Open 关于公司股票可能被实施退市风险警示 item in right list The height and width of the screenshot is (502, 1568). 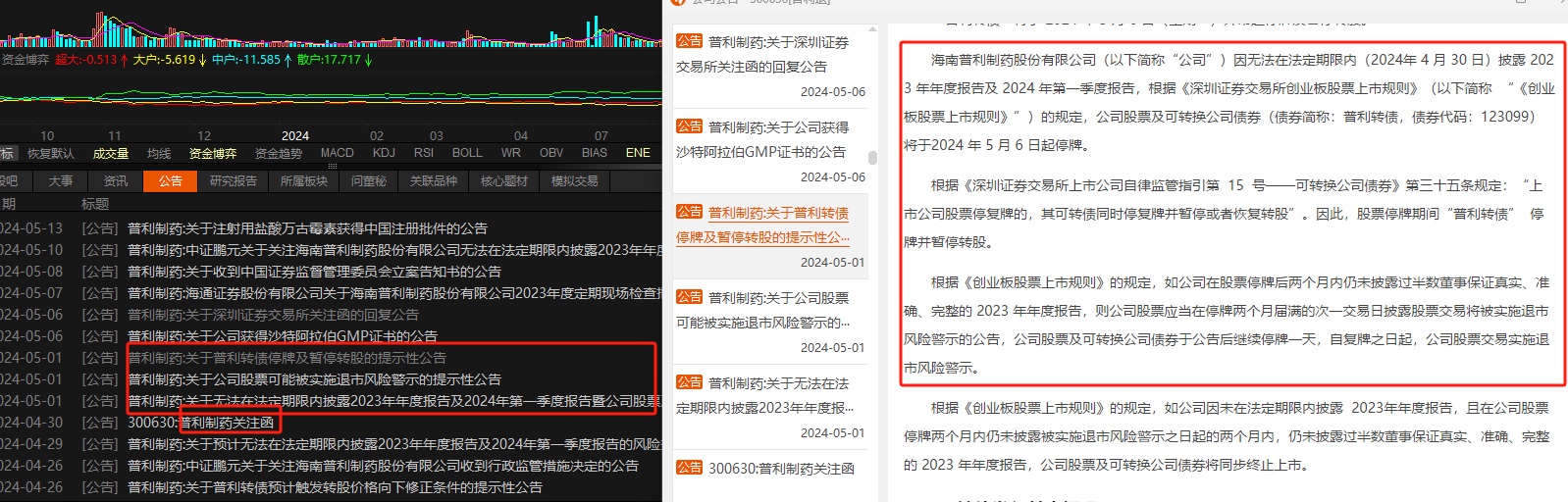point(770,322)
